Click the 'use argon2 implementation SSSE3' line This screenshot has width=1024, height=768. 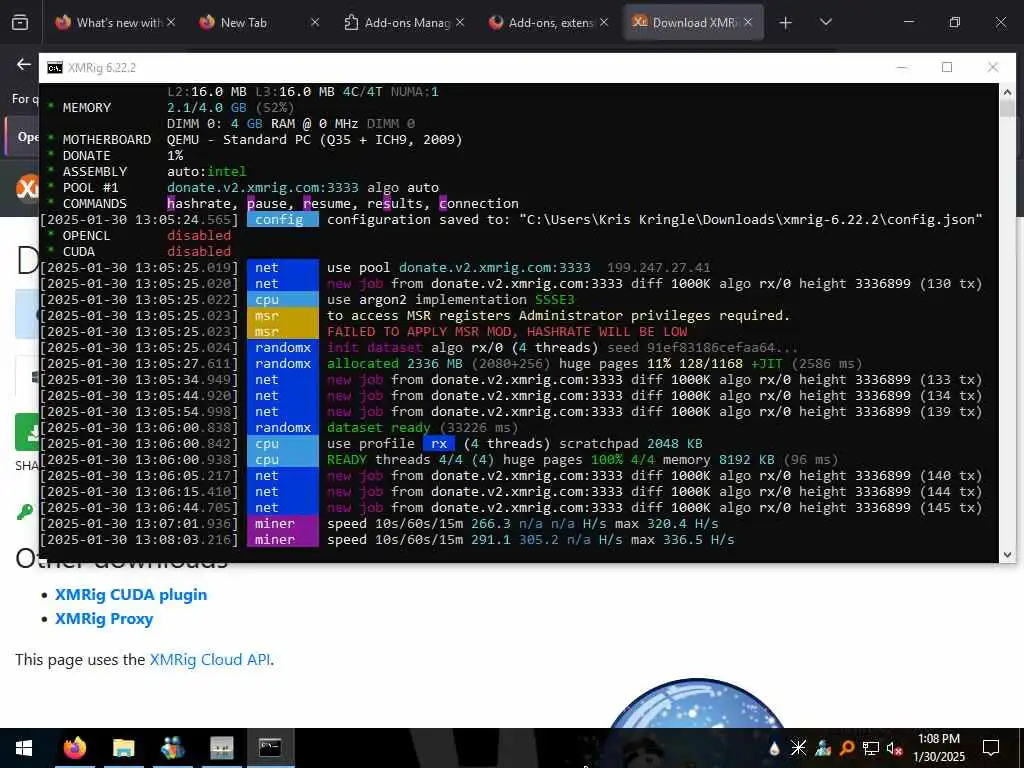pyautogui.click(x=451, y=300)
